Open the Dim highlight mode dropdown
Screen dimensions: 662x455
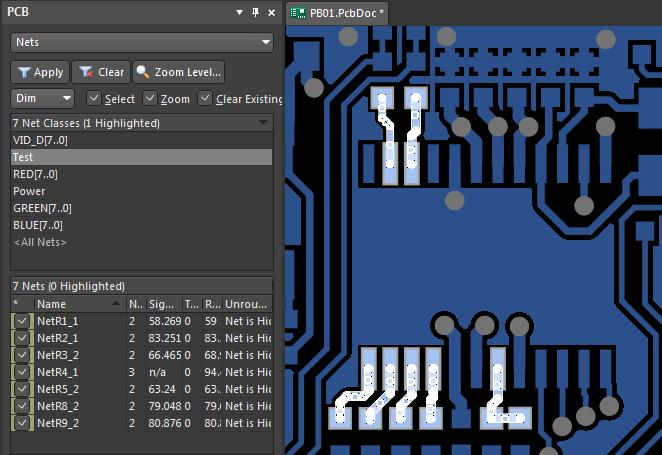(42, 98)
